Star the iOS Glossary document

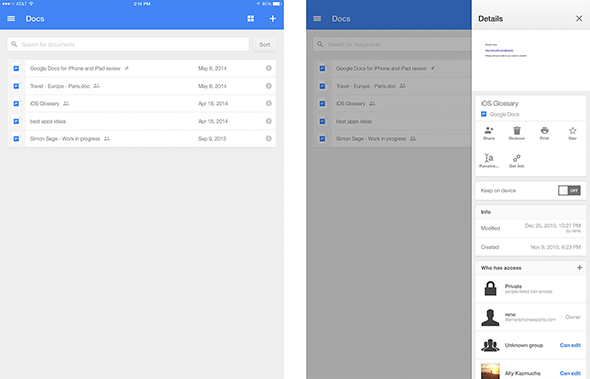click(x=572, y=133)
